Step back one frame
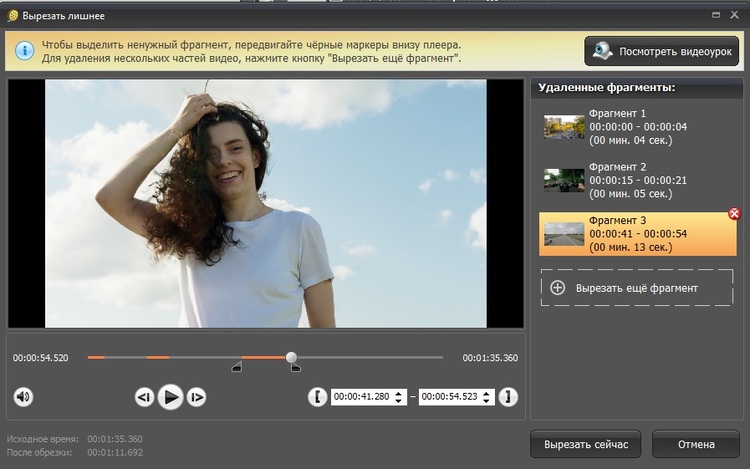The width and height of the screenshot is (750, 469). [x=144, y=397]
